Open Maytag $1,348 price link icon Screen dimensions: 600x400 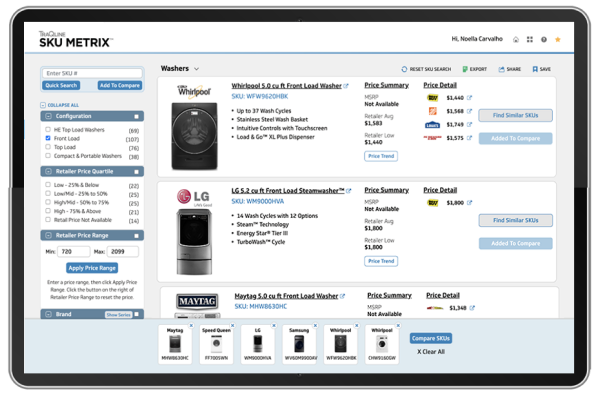click(x=472, y=308)
